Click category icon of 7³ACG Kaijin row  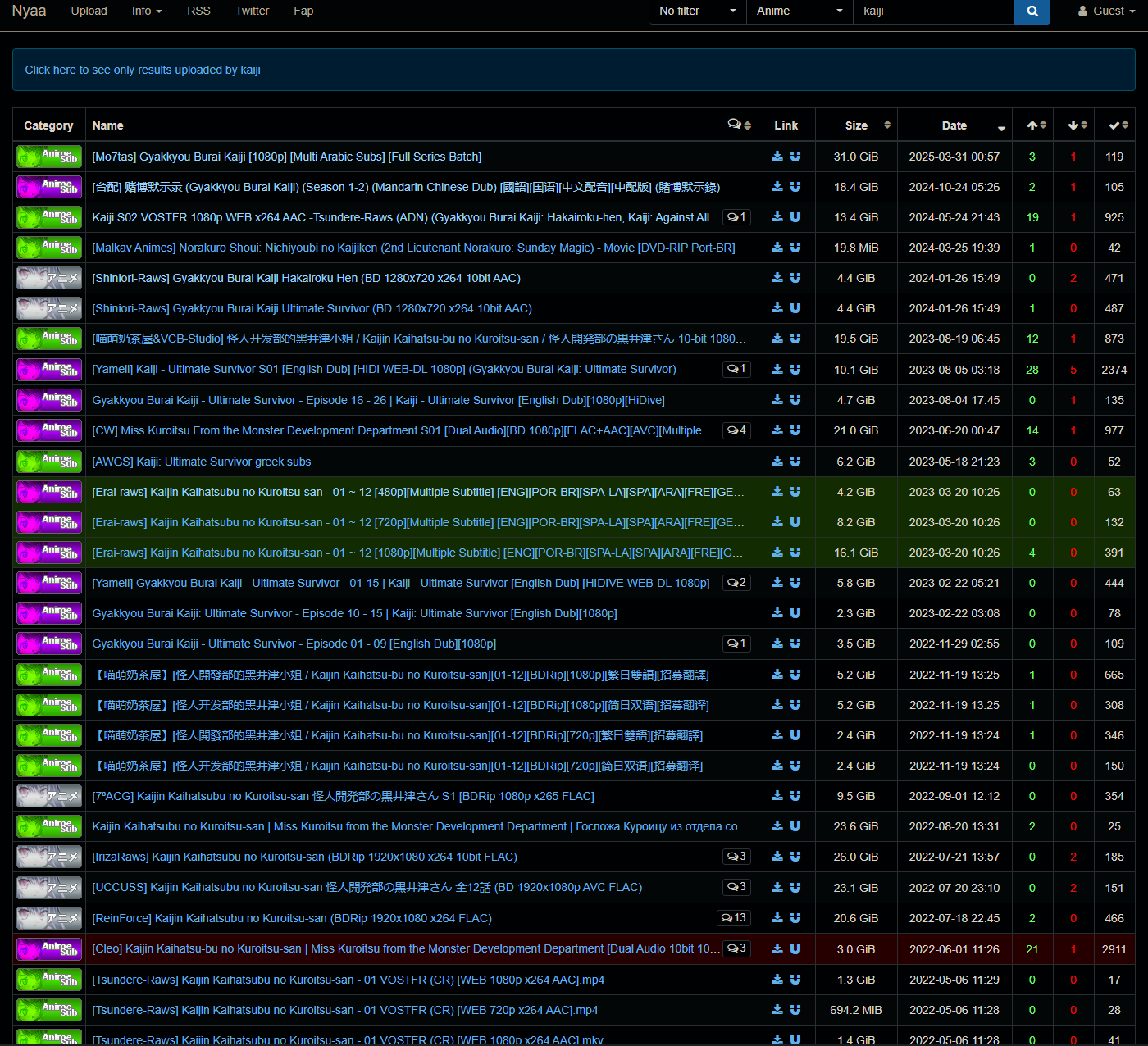[49, 796]
